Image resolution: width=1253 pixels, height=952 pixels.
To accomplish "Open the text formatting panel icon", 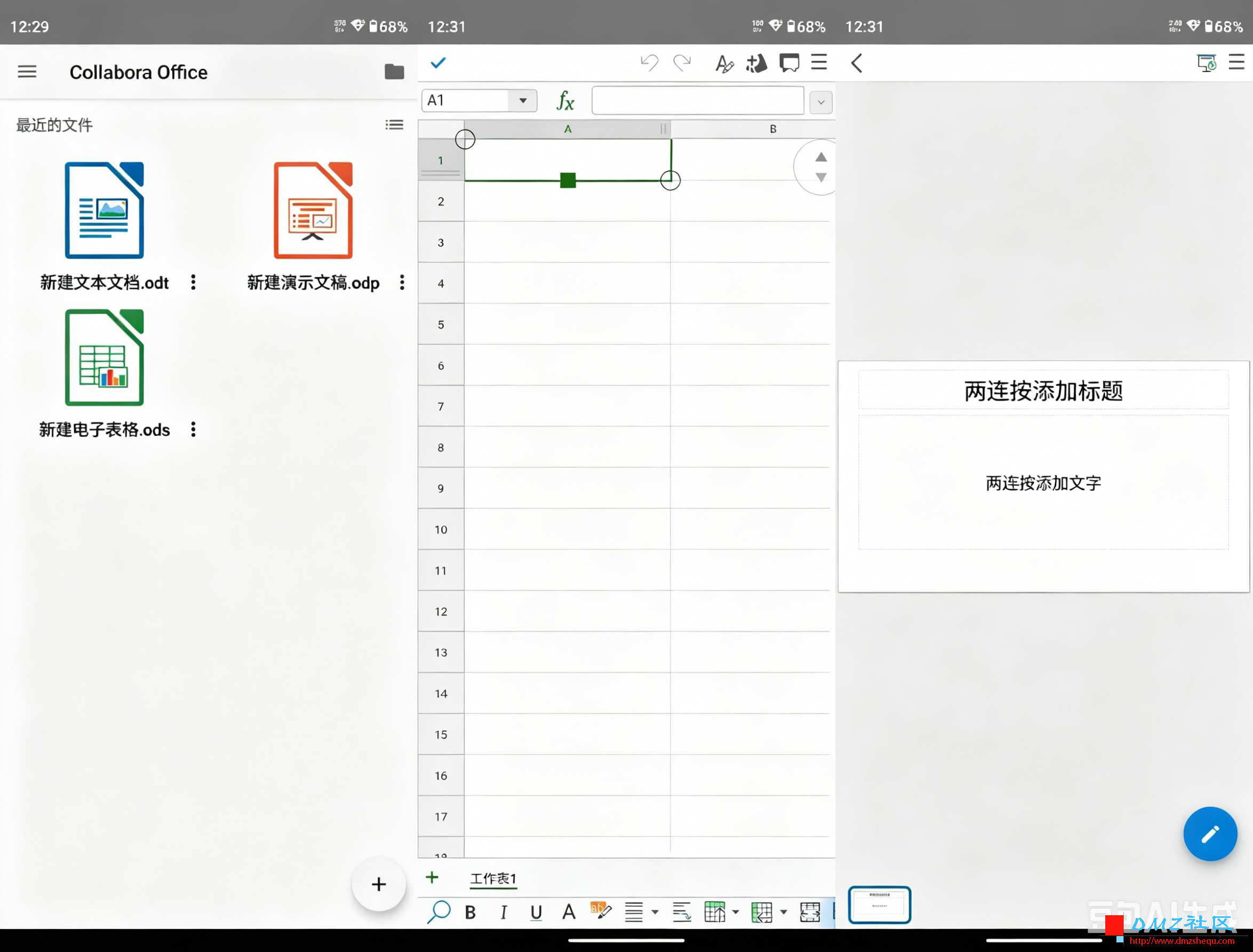I will (x=724, y=63).
